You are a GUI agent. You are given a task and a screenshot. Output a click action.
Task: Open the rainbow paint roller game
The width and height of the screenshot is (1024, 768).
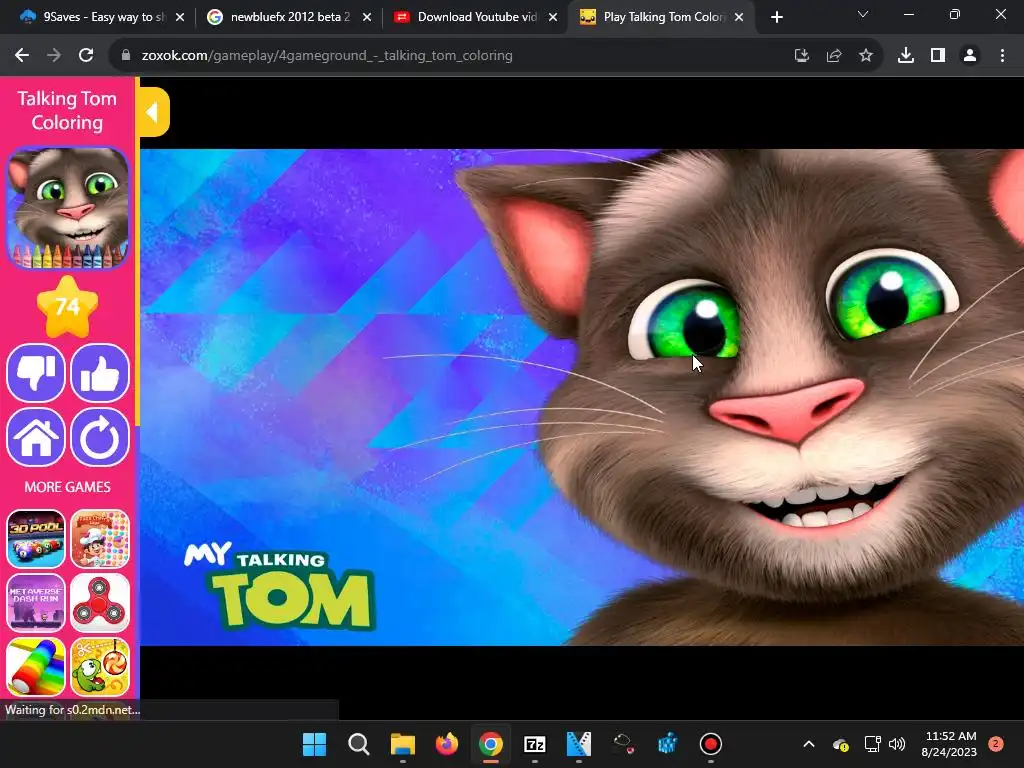click(36, 667)
